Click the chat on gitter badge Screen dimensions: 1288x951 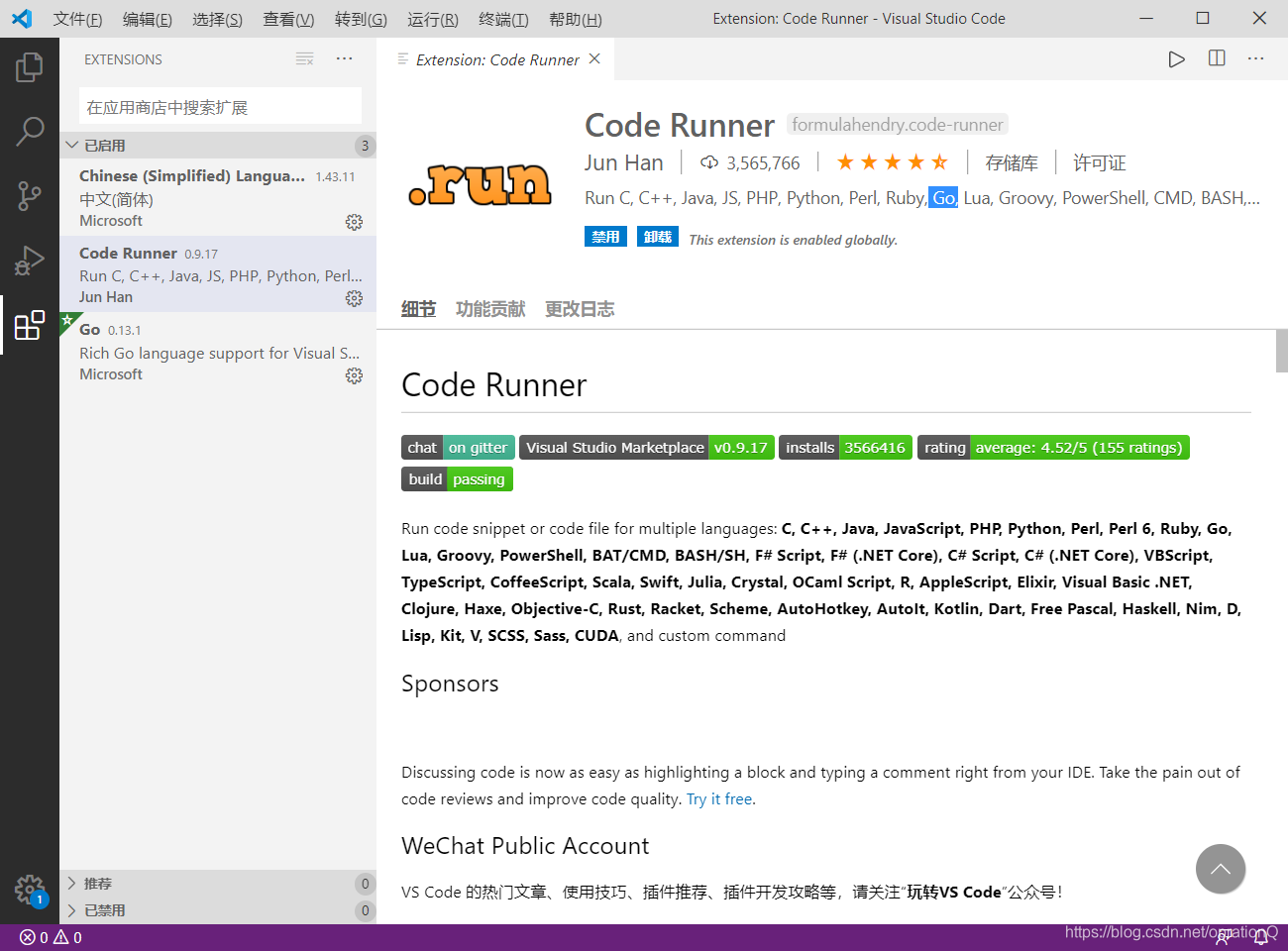tap(458, 448)
